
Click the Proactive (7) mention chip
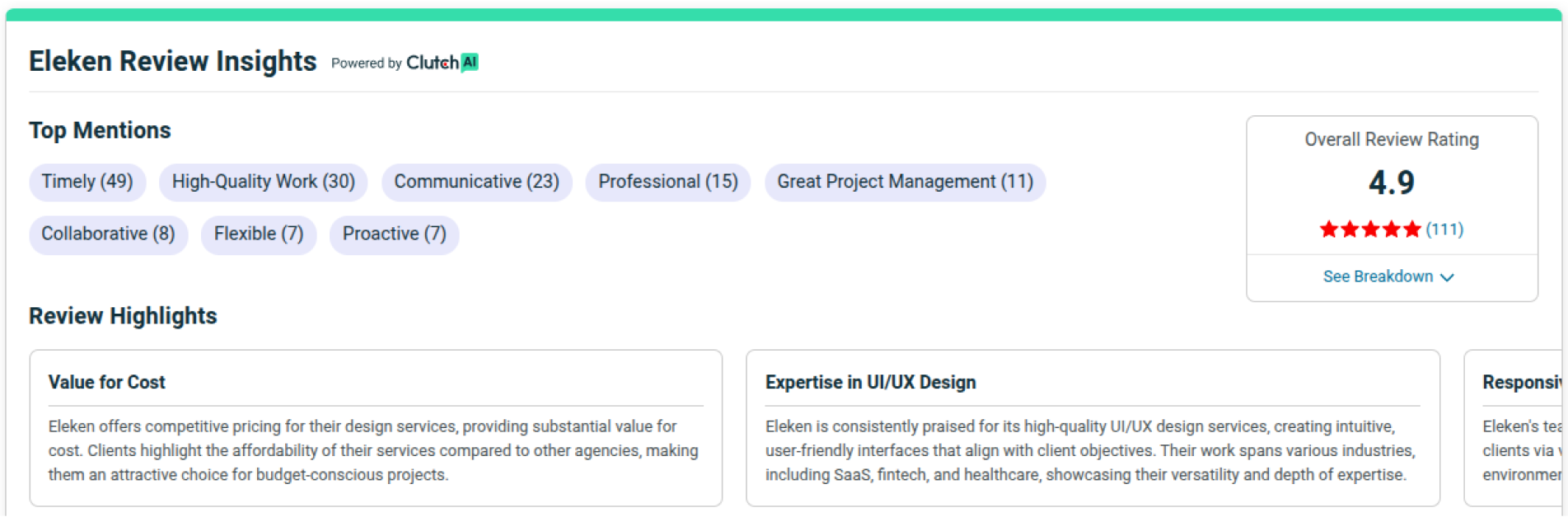[394, 235]
